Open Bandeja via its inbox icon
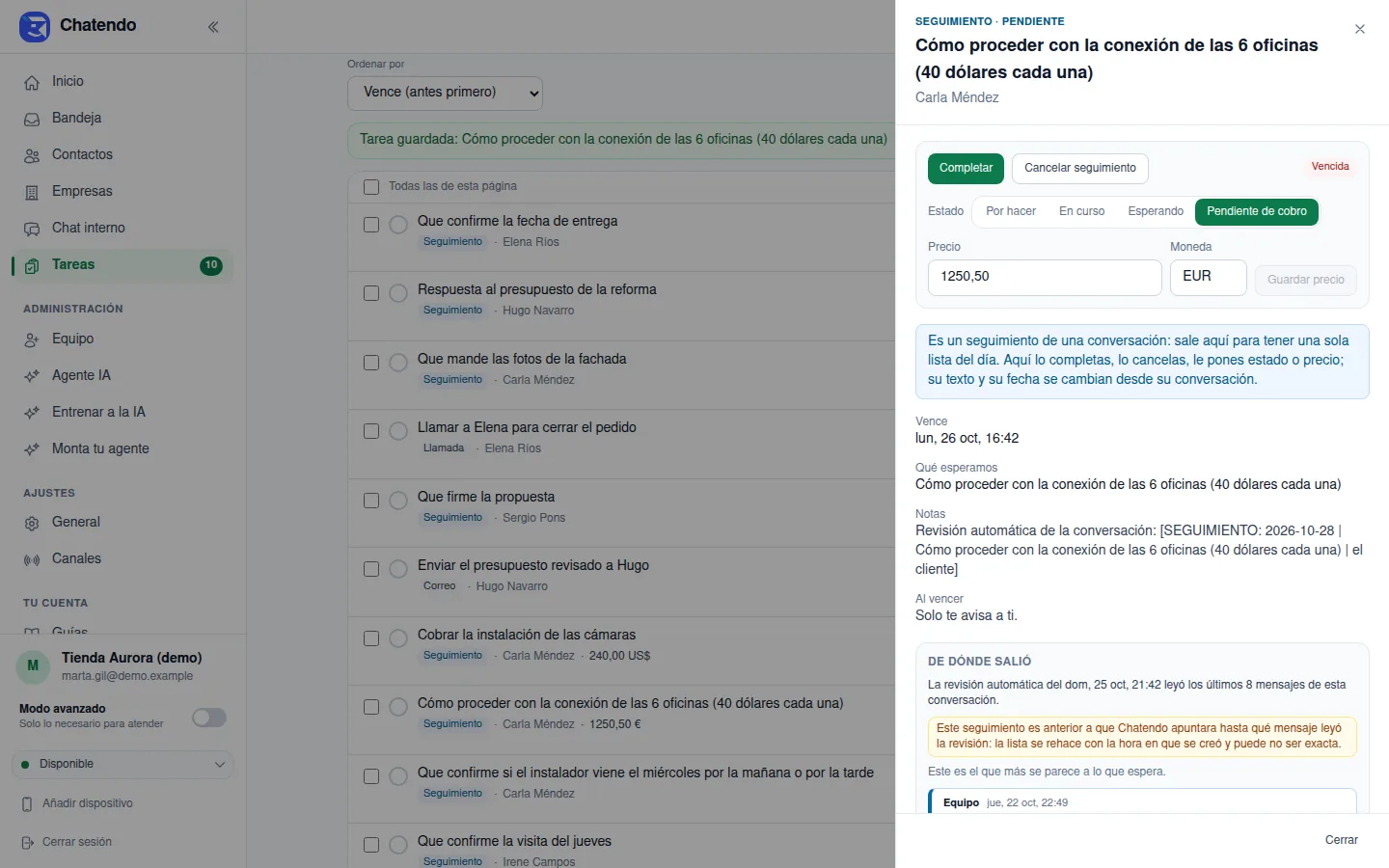 [x=32, y=119]
